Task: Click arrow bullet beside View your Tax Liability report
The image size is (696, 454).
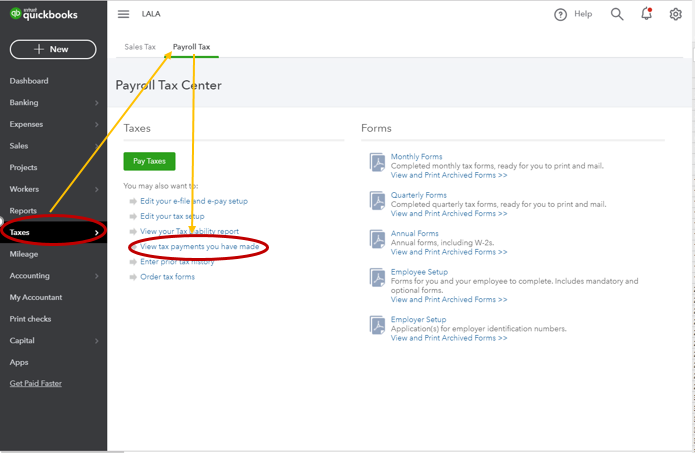Action: click(x=133, y=232)
